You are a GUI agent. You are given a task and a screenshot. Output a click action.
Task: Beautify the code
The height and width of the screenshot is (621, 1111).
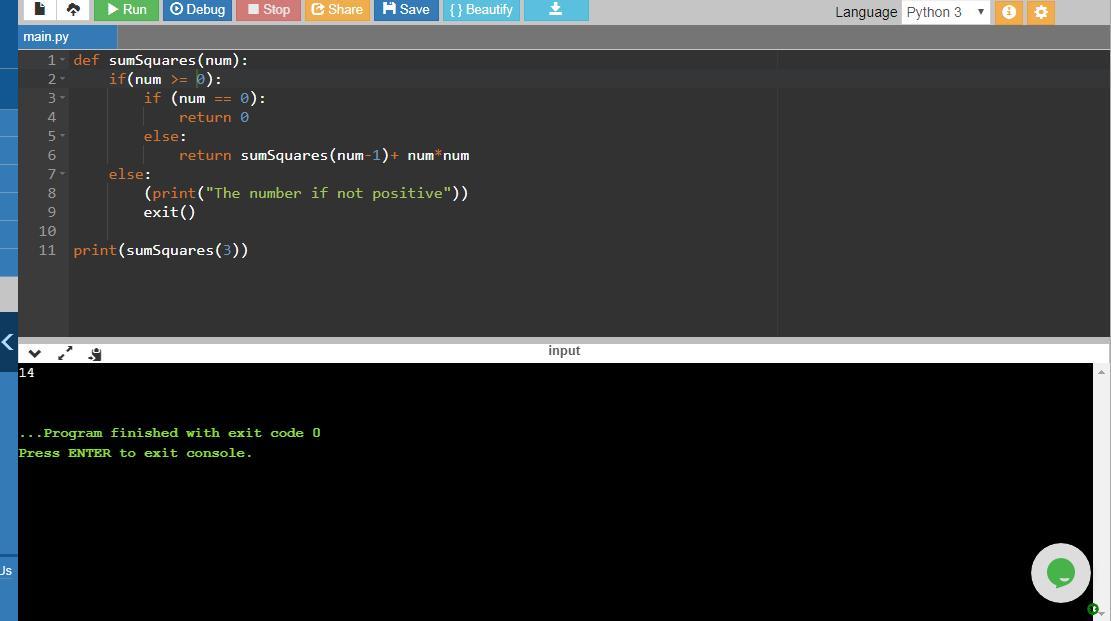[x=481, y=9]
